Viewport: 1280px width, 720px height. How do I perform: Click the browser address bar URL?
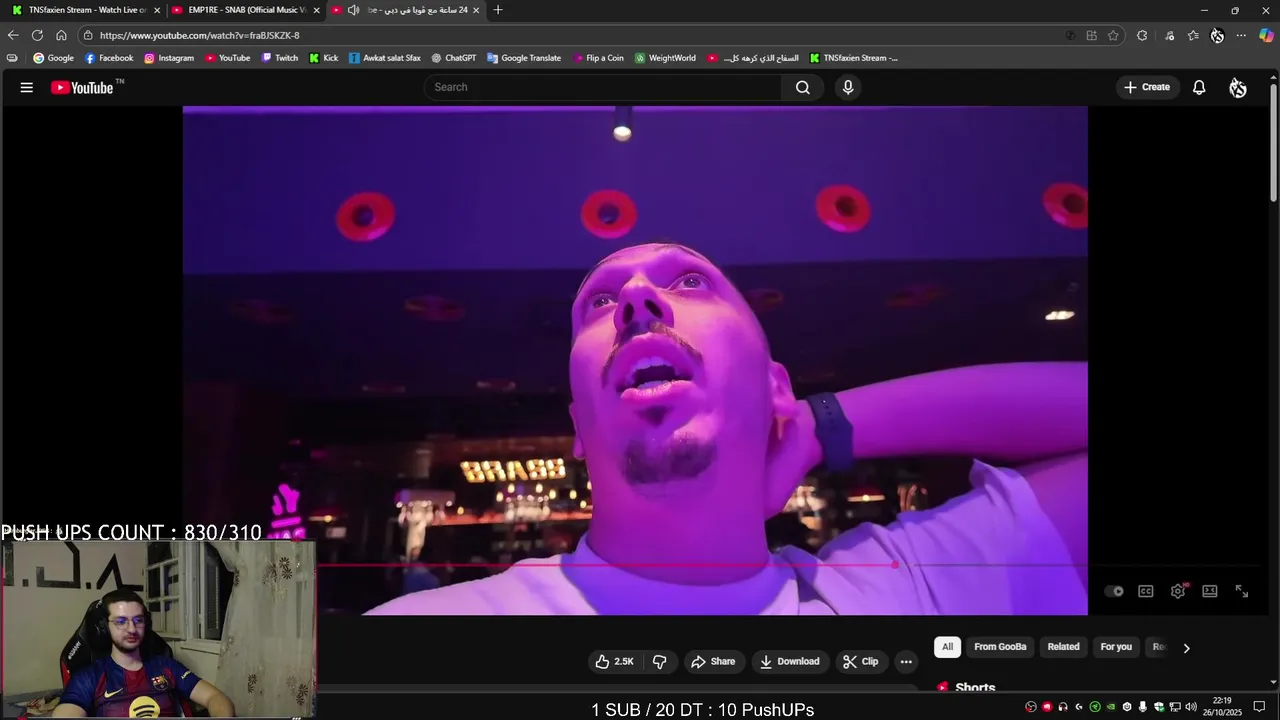199,35
